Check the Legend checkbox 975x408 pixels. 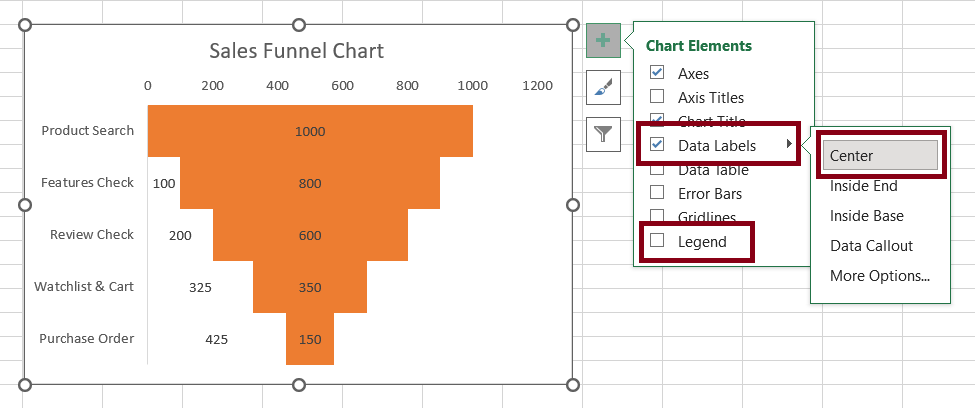(x=657, y=241)
